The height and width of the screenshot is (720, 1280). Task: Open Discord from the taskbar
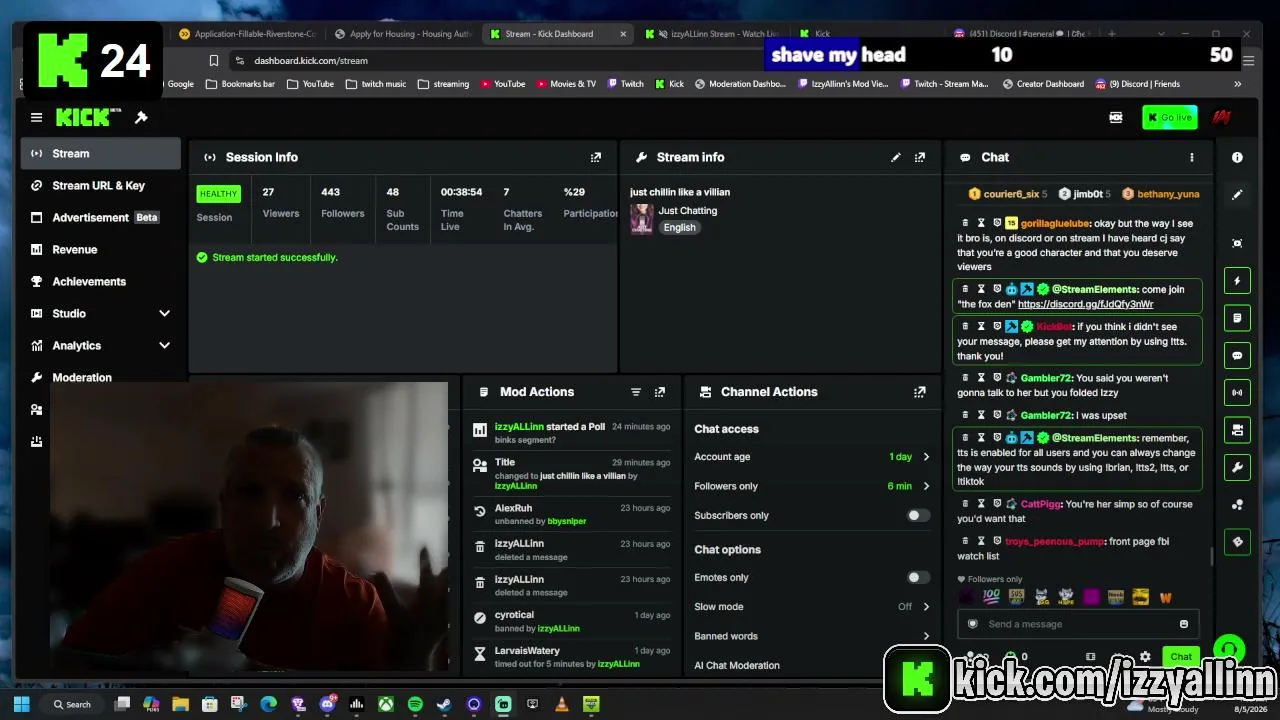point(327,704)
